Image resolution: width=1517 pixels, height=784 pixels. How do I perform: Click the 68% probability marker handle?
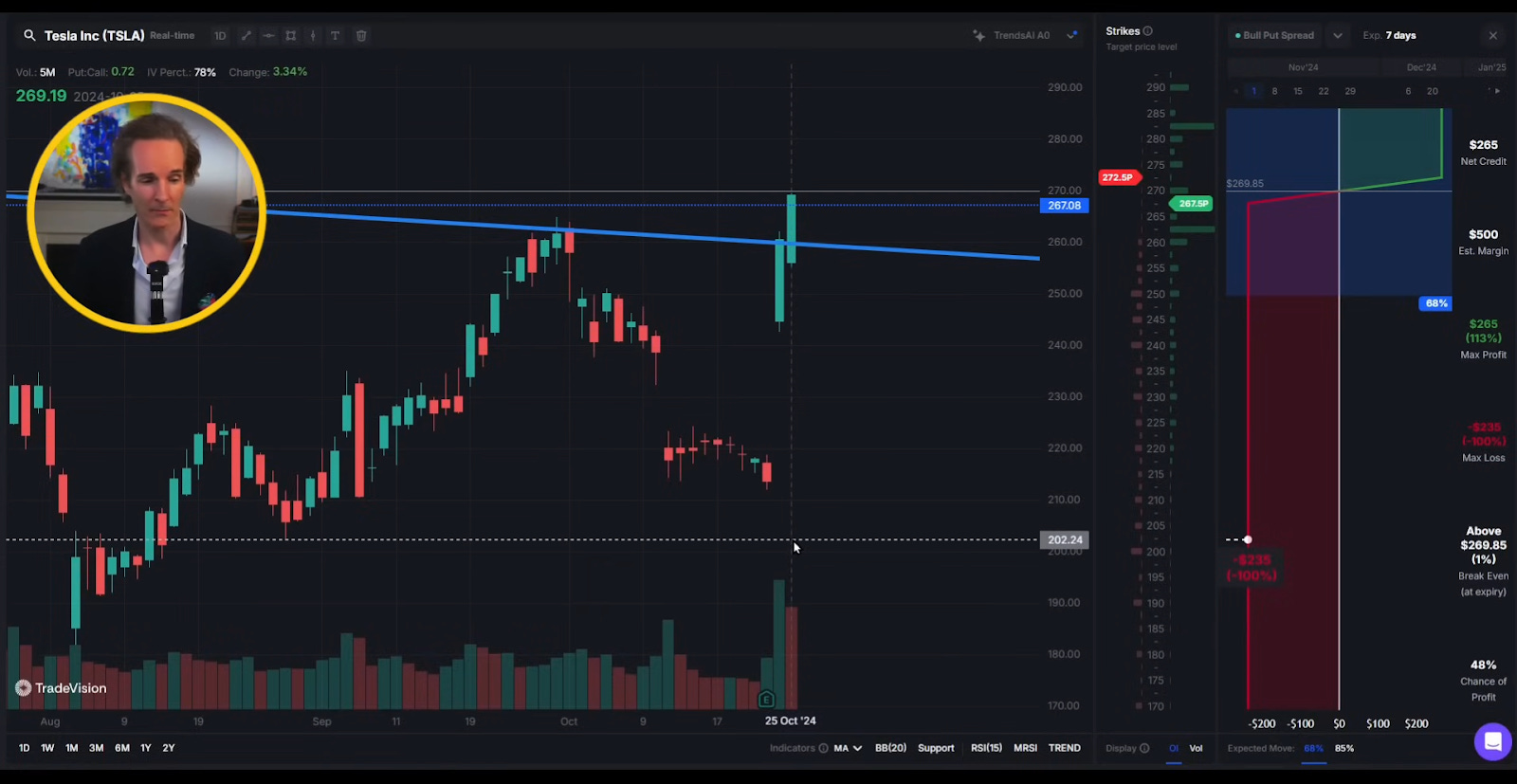tap(1435, 303)
